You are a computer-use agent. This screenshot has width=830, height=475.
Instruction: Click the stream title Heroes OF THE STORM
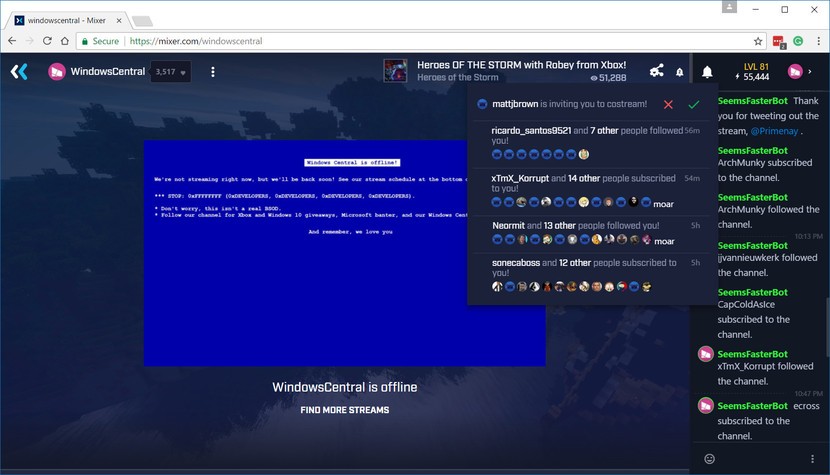521,65
